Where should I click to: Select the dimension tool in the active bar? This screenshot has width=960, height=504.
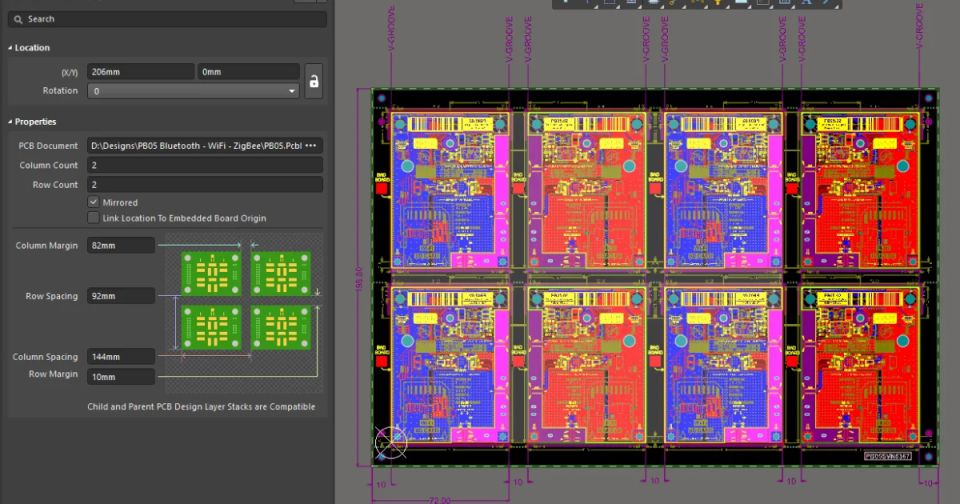coord(783,3)
